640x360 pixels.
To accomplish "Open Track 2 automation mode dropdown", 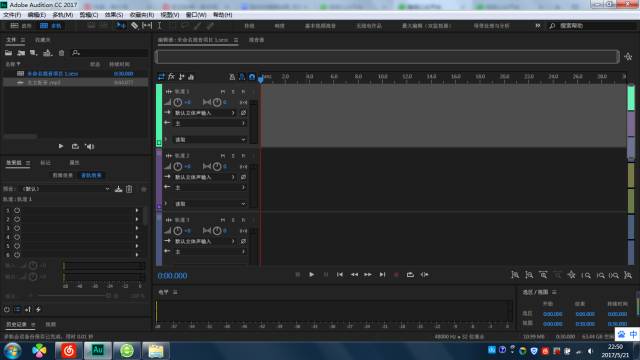I will (210, 203).
